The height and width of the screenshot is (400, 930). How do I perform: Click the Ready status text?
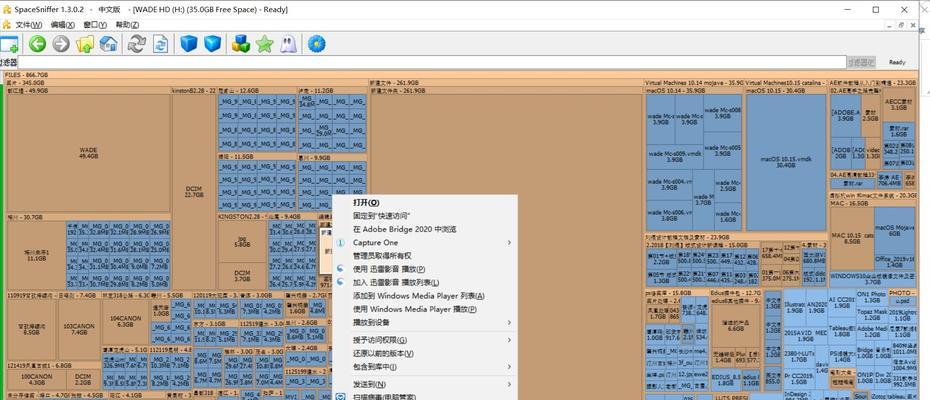tap(897, 62)
